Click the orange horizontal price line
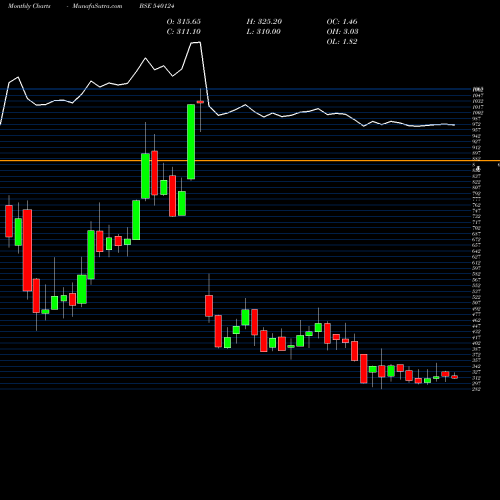 click(x=250, y=161)
